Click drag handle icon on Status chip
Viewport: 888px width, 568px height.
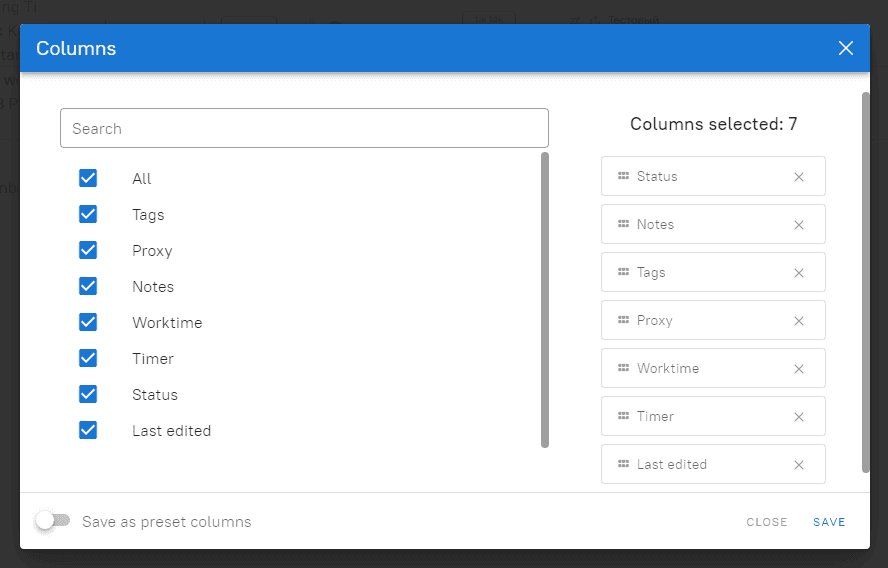click(623, 176)
